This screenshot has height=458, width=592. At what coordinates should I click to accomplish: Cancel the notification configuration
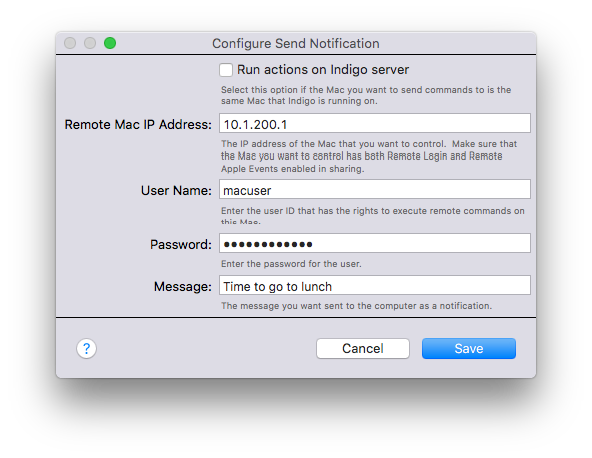pyautogui.click(x=363, y=349)
